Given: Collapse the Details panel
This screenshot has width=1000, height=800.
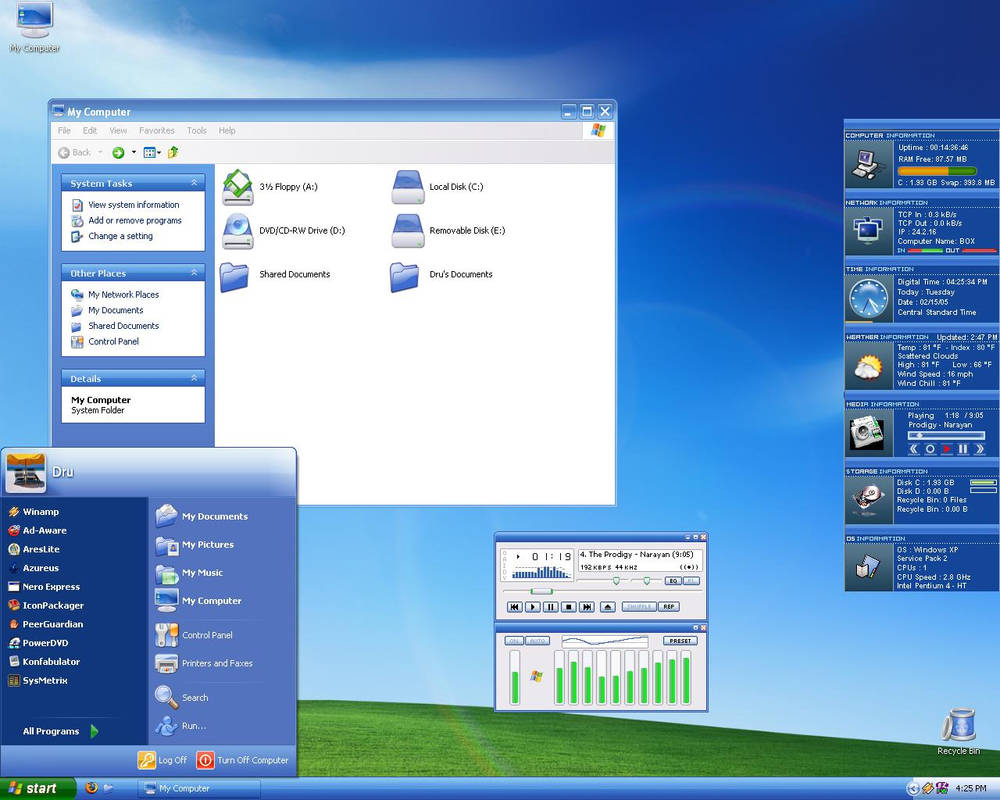Looking at the screenshot, I should tap(194, 378).
